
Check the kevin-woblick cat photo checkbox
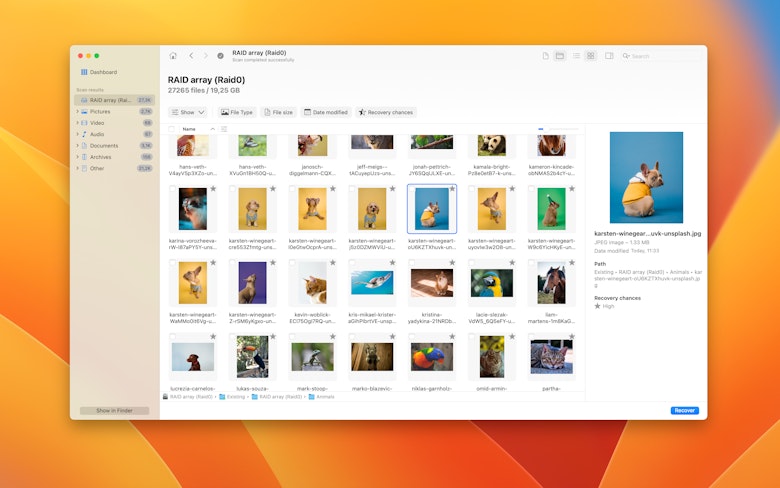click(x=292, y=262)
